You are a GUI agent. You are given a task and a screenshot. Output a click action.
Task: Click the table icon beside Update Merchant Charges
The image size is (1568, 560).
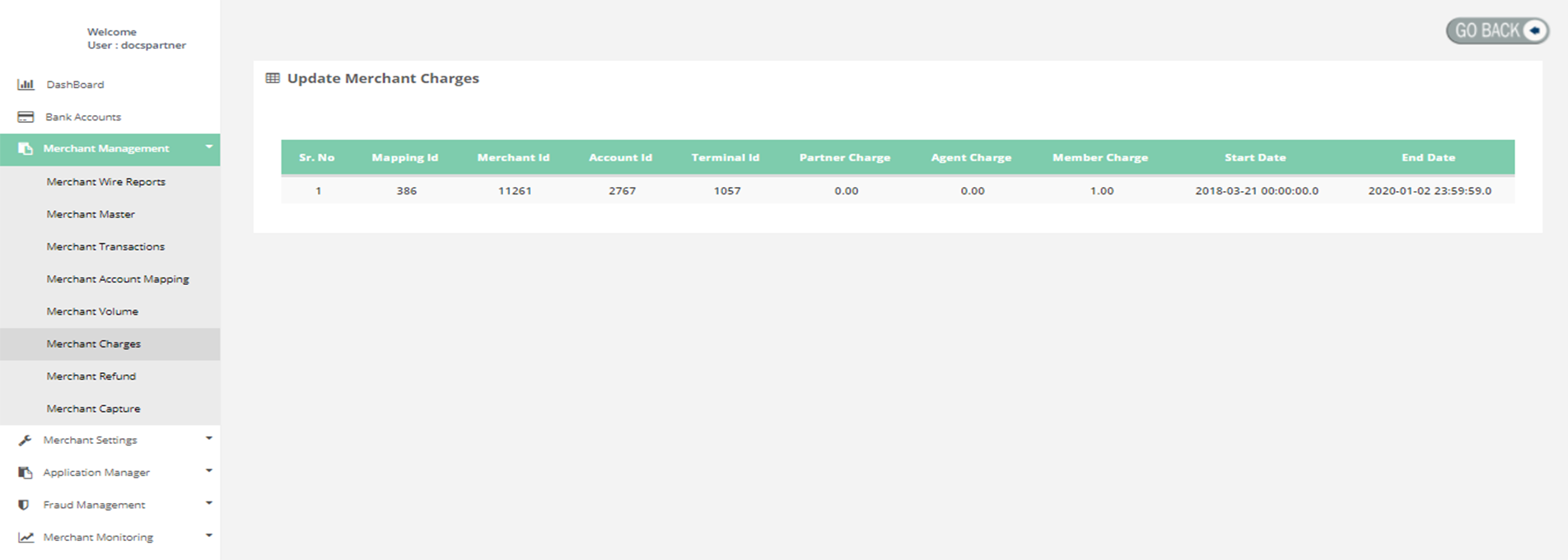pyautogui.click(x=273, y=78)
